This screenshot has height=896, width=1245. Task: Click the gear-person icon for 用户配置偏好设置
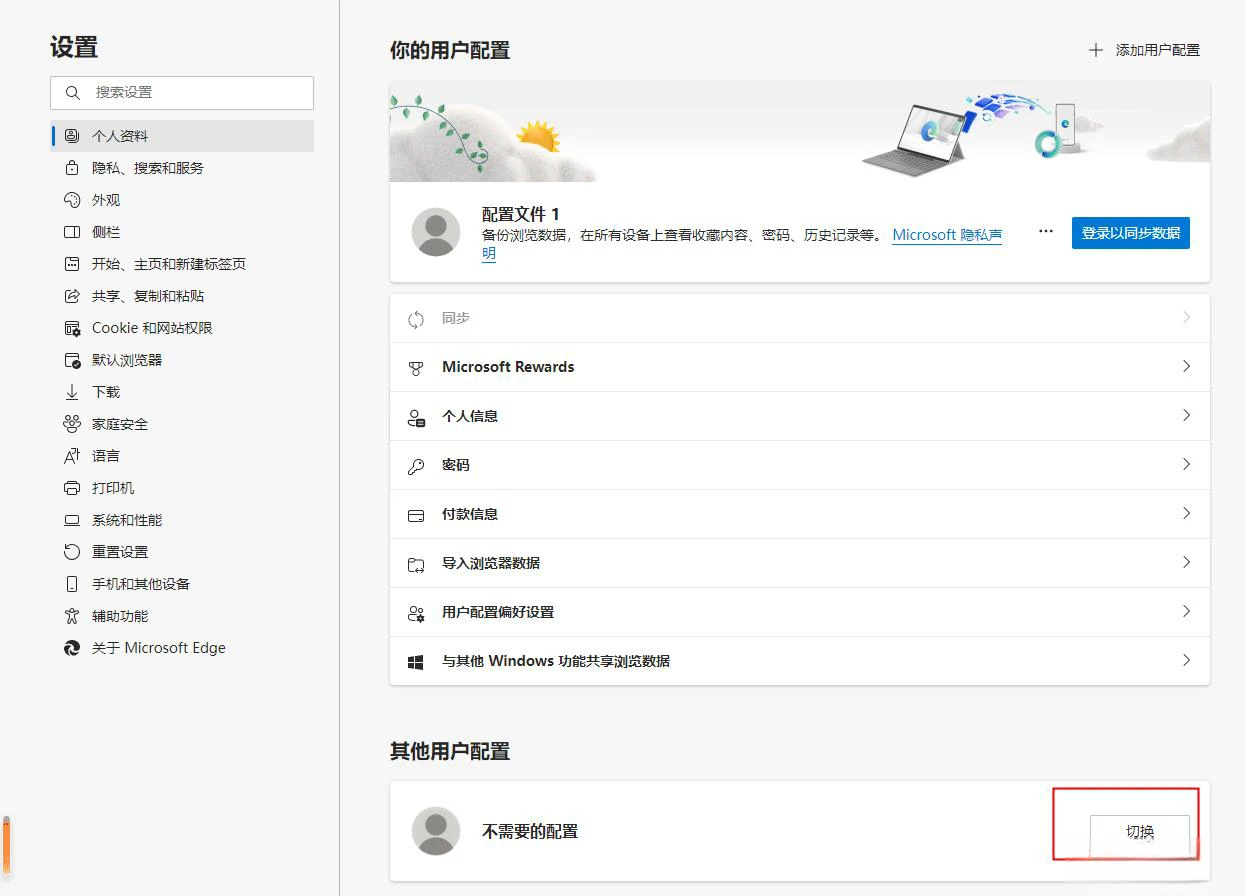click(416, 613)
